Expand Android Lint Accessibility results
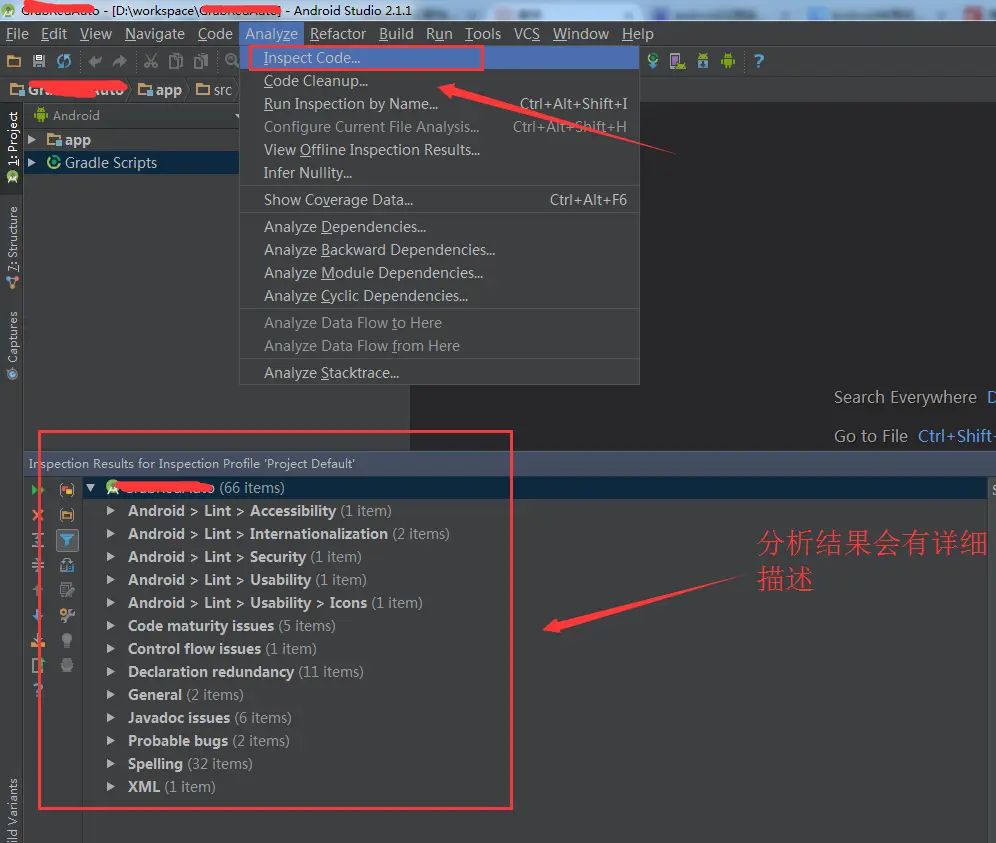 pyautogui.click(x=111, y=511)
